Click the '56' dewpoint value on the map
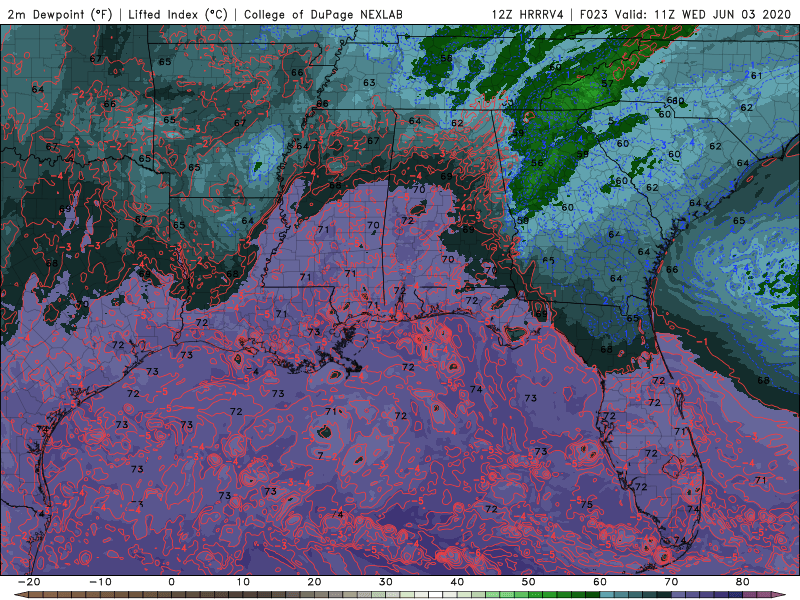This screenshot has width=800, height=600. (x=537, y=163)
